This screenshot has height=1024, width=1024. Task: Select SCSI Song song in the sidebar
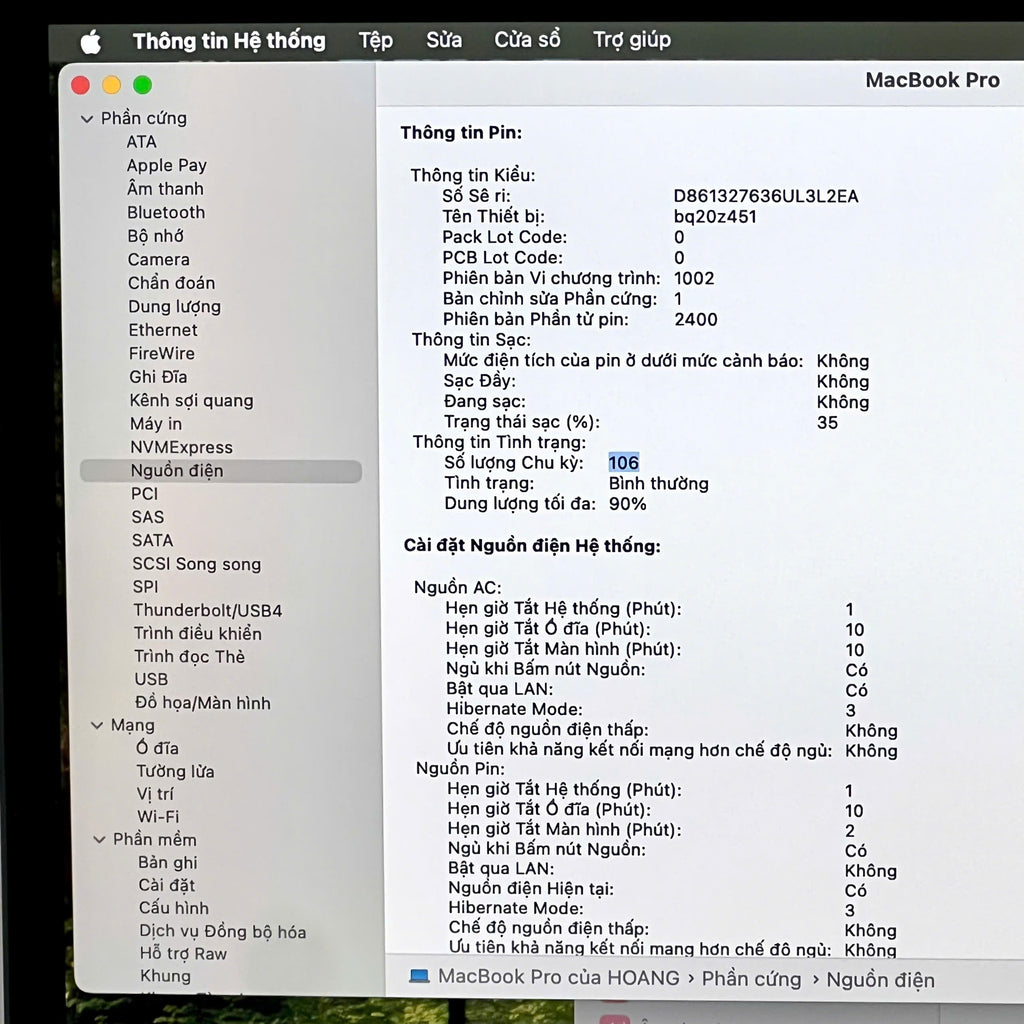(197, 564)
